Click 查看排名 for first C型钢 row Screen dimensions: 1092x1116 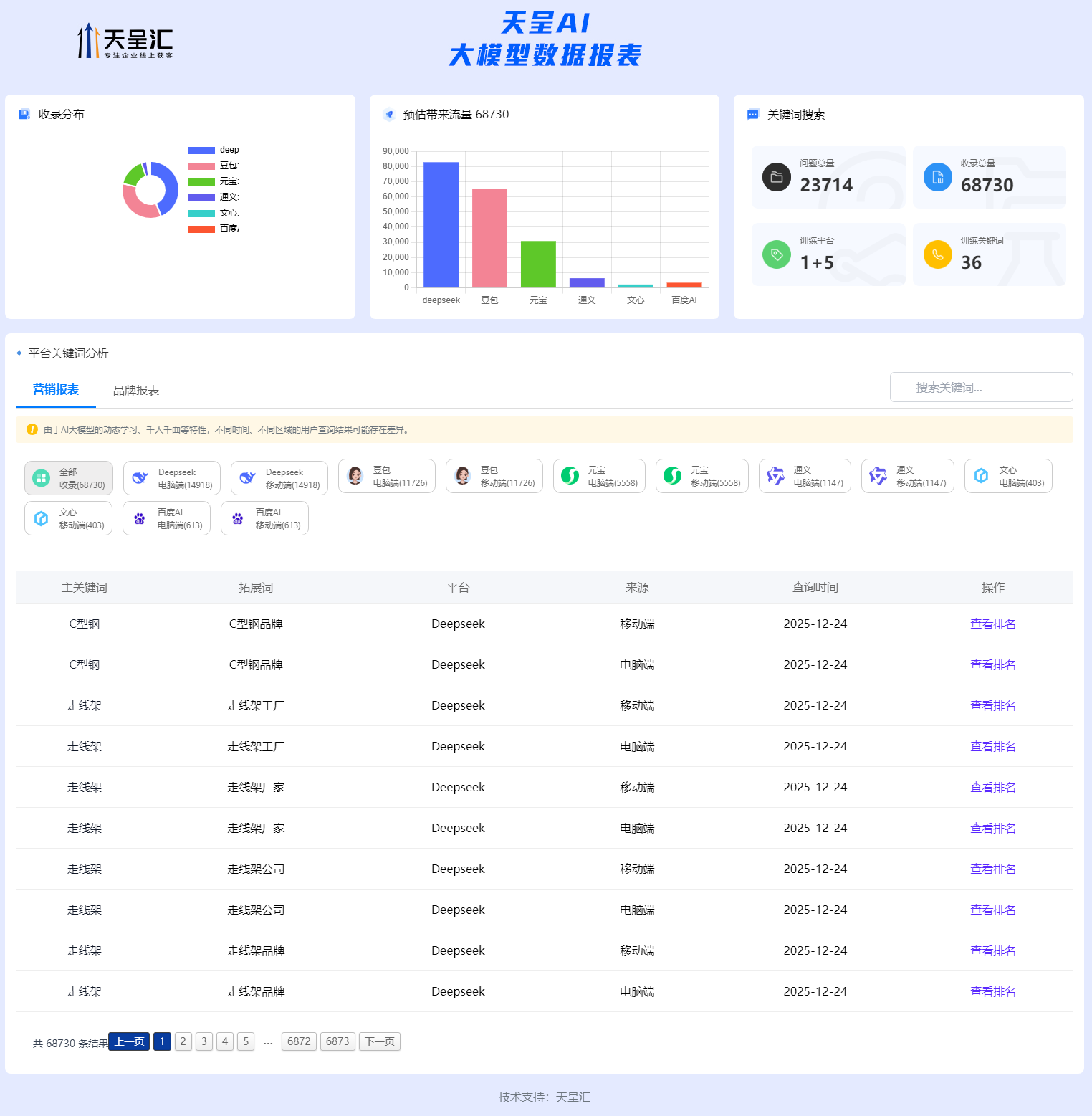pyautogui.click(x=992, y=624)
